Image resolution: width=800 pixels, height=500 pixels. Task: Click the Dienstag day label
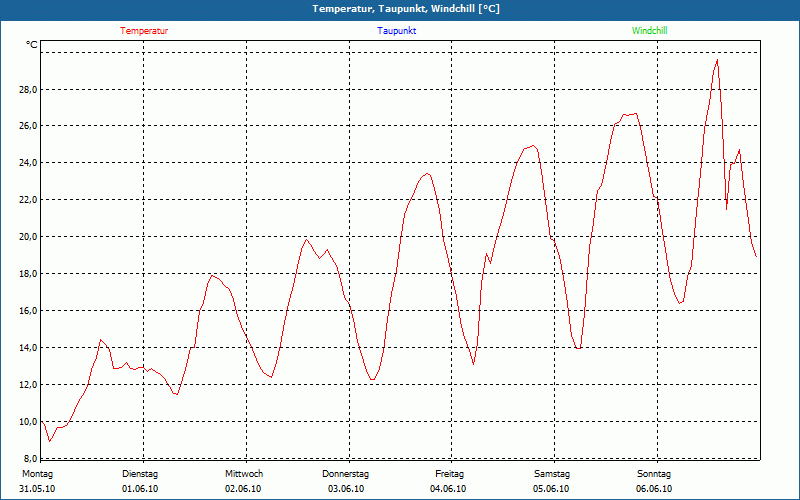pos(140,474)
